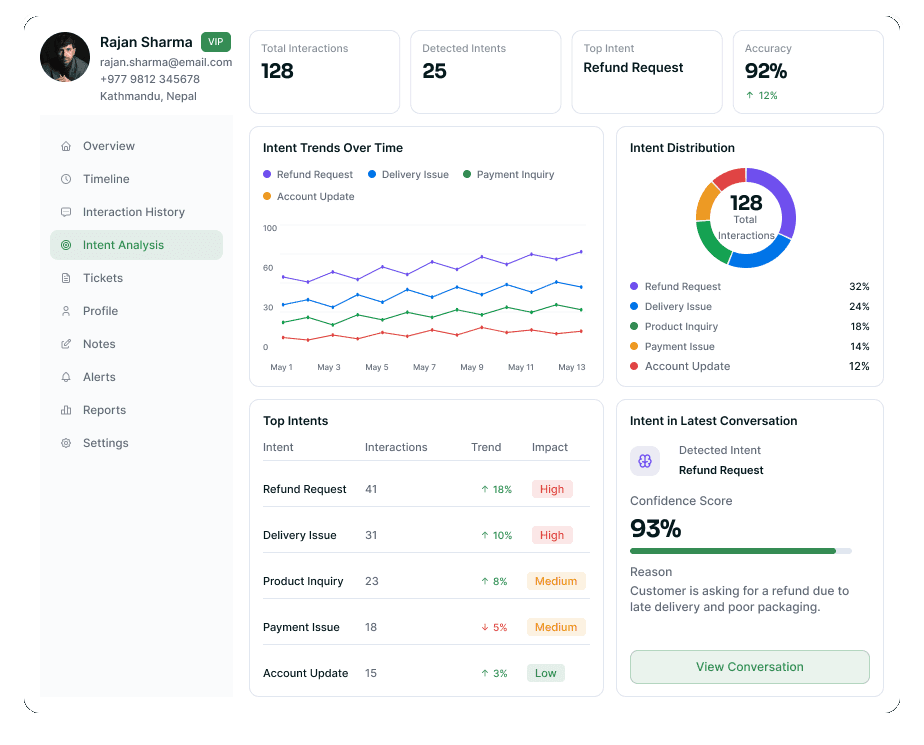This screenshot has height=745, width=924.
Task: Open the Overview menu item
Action: tap(137, 146)
